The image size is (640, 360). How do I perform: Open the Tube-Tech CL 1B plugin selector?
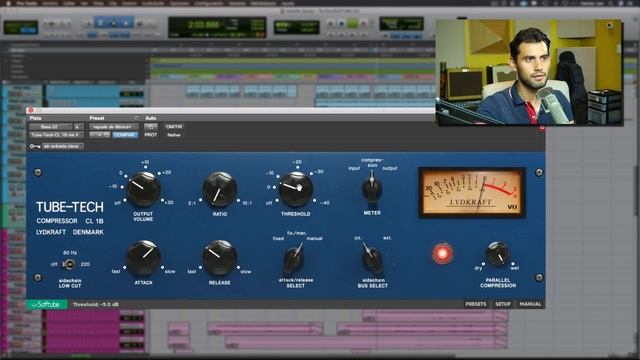click(x=56, y=135)
